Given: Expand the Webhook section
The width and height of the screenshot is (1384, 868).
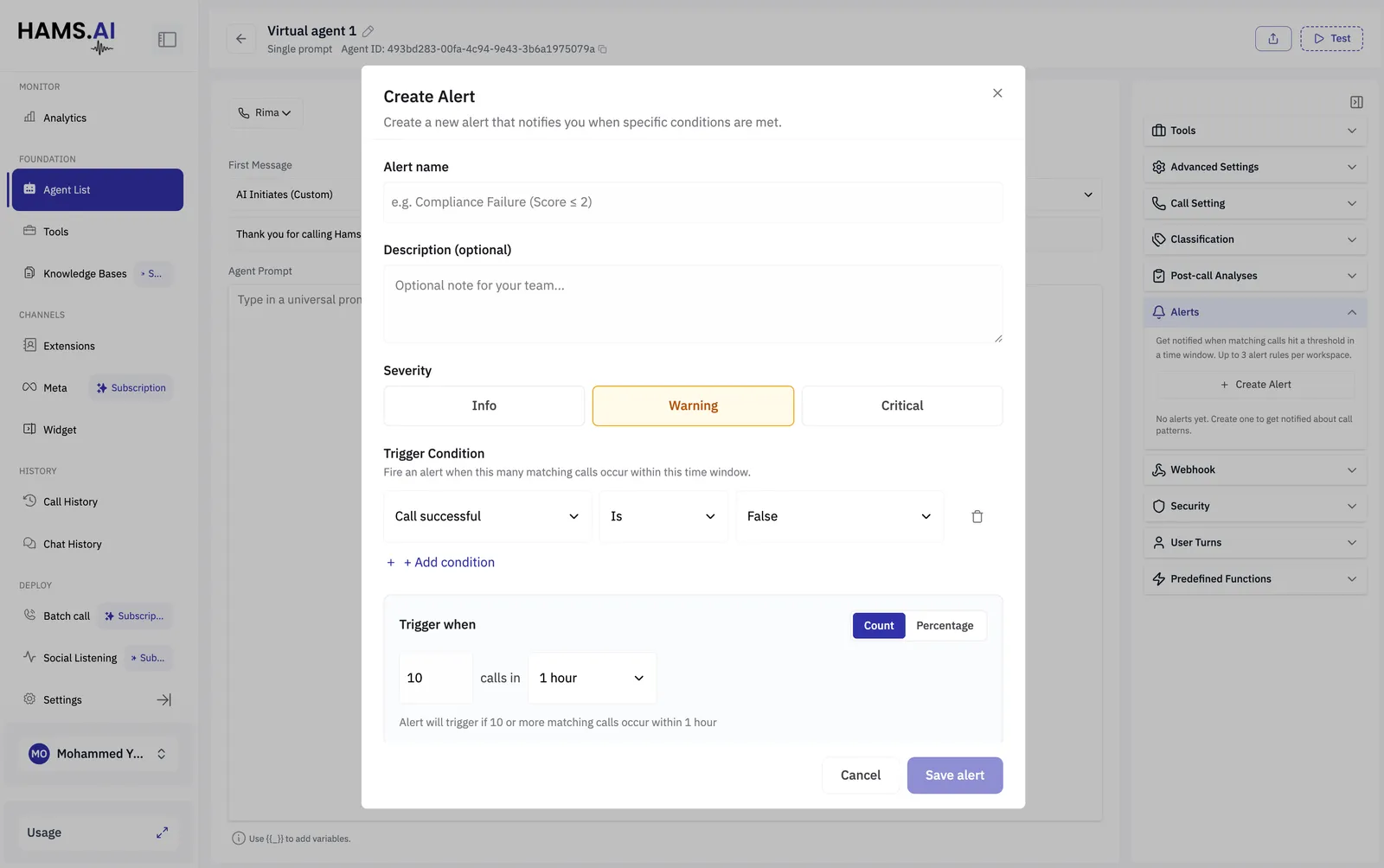Looking at the screenshot, I should click(1255, 470).
